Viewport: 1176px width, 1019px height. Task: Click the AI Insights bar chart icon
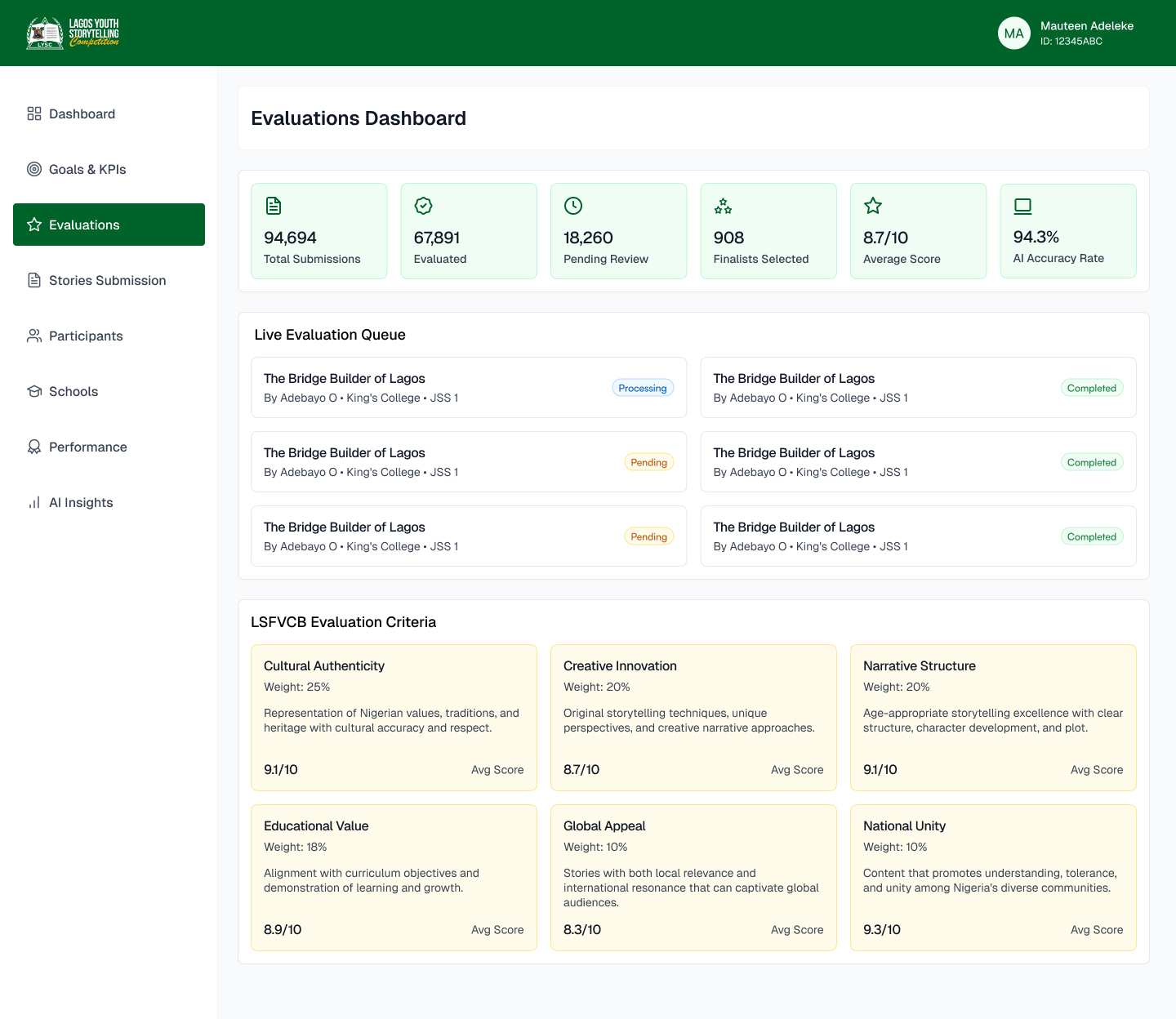tap(34, 502)
